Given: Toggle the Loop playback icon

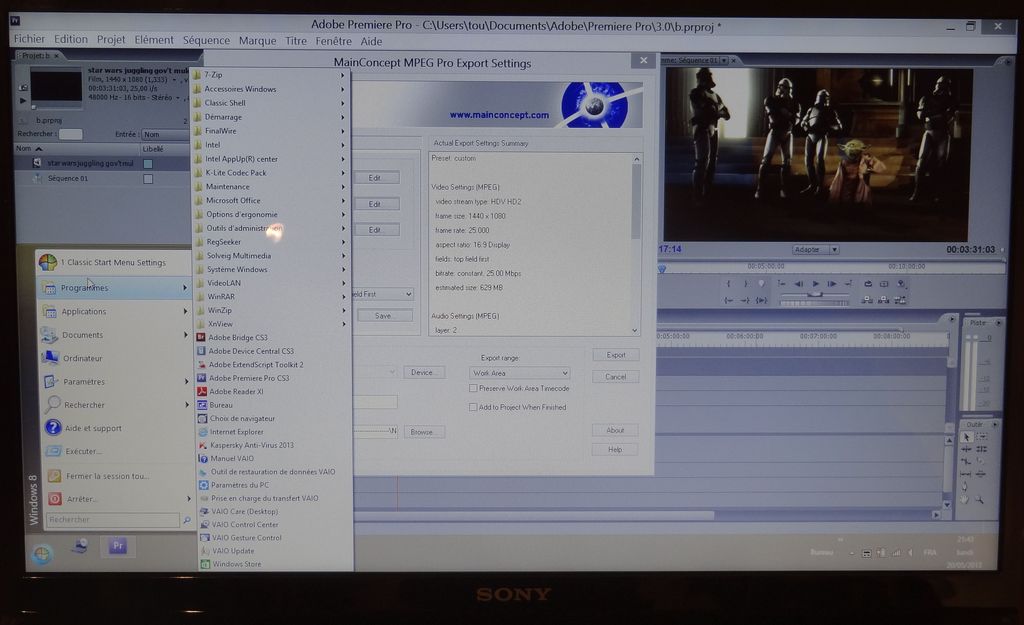Looking at the screenshot, I should pos(868,283).
